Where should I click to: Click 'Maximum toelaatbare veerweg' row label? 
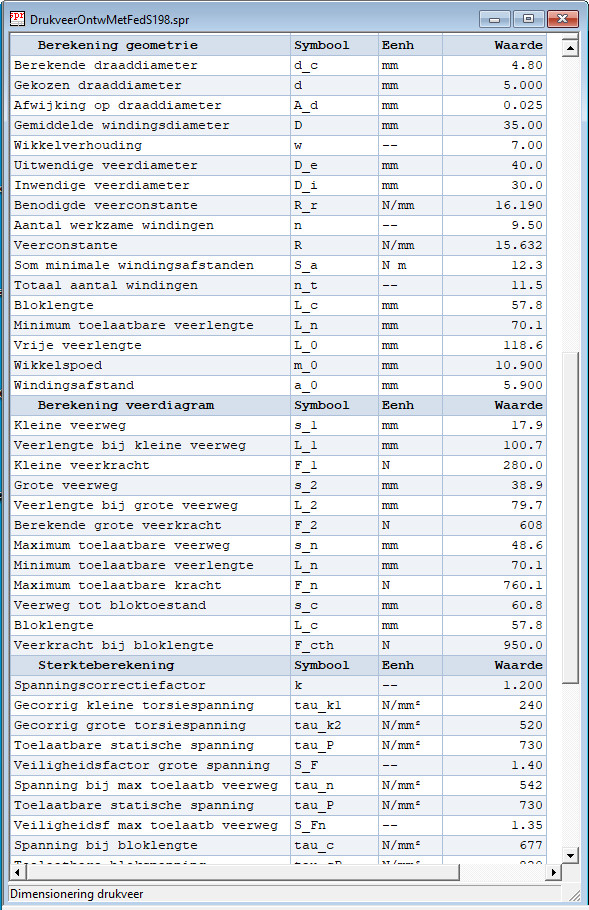(x=121, y=546)
